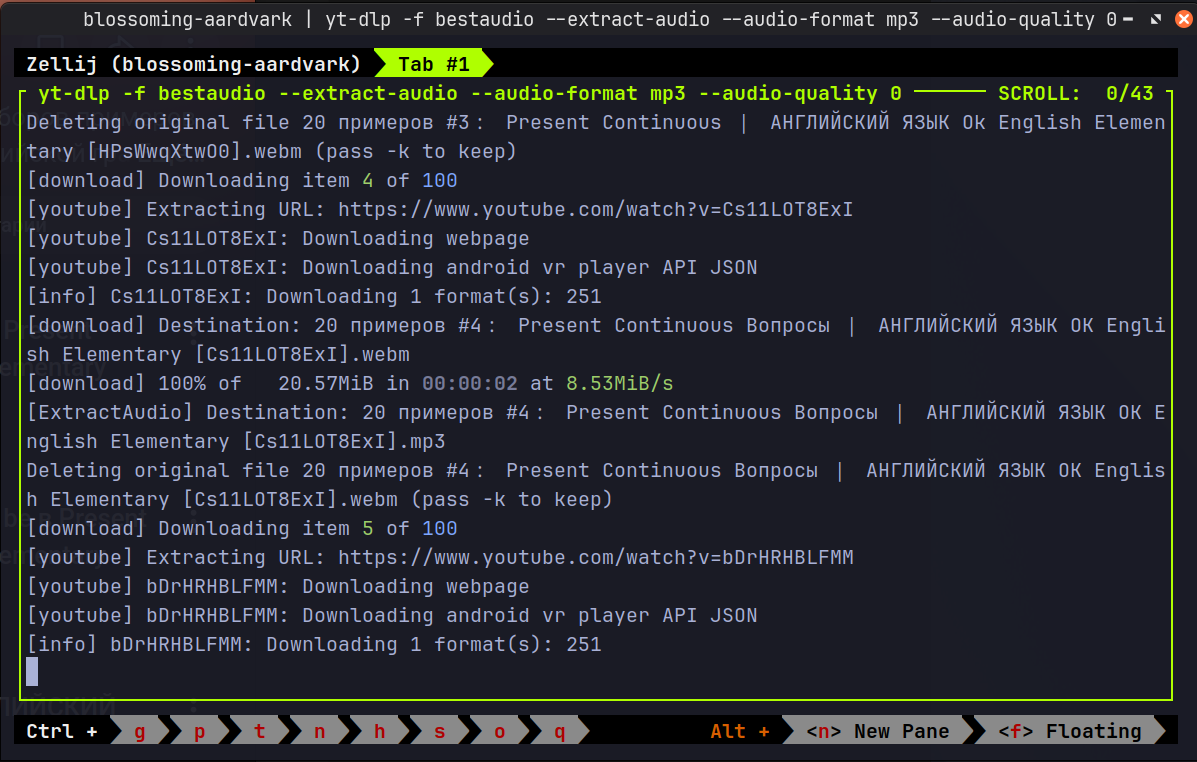
Task: Click the Ctrl+q quit key
Action: tap(559, 731)
